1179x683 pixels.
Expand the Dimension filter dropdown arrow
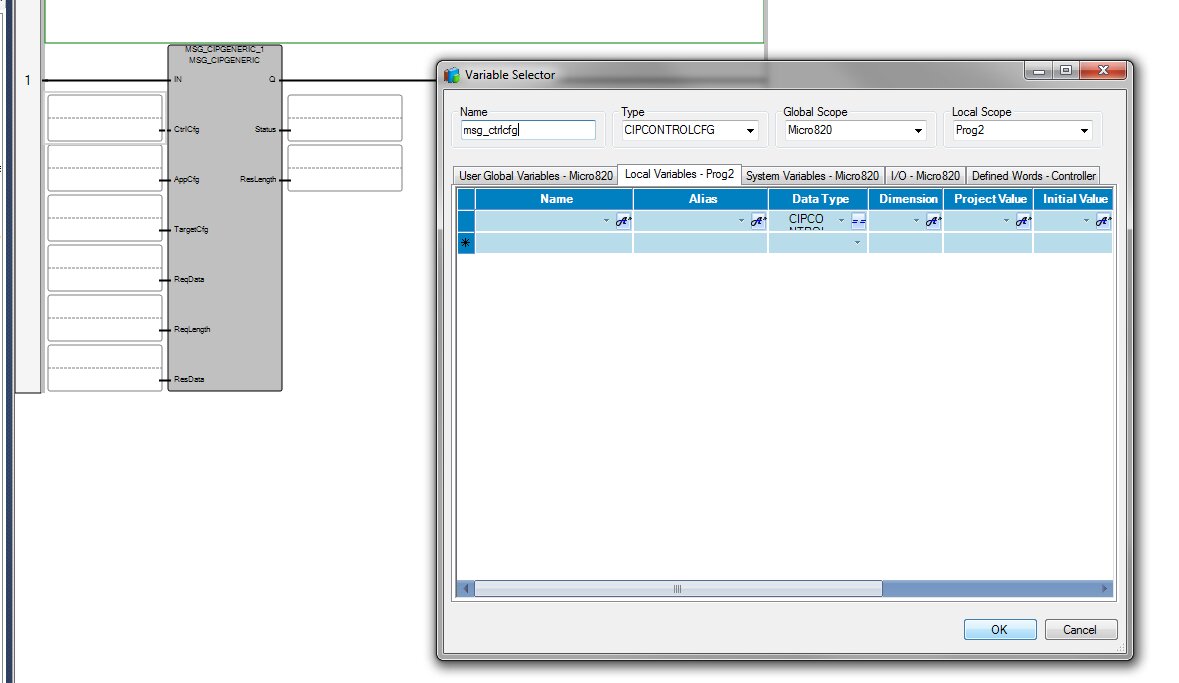click(x=917, y=220)
